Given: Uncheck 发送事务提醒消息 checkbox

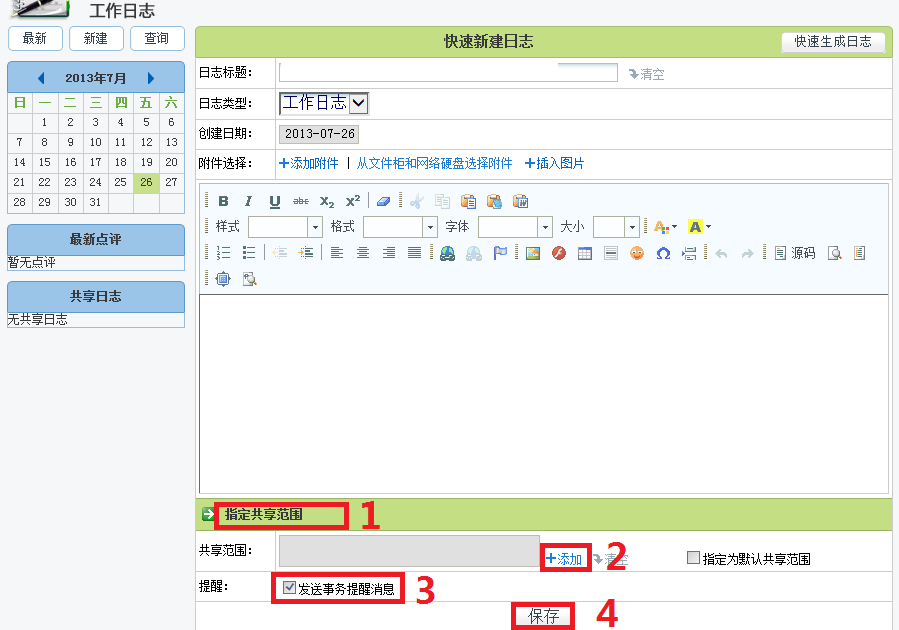Looking at the screenshot, I should tap(290, 588).
